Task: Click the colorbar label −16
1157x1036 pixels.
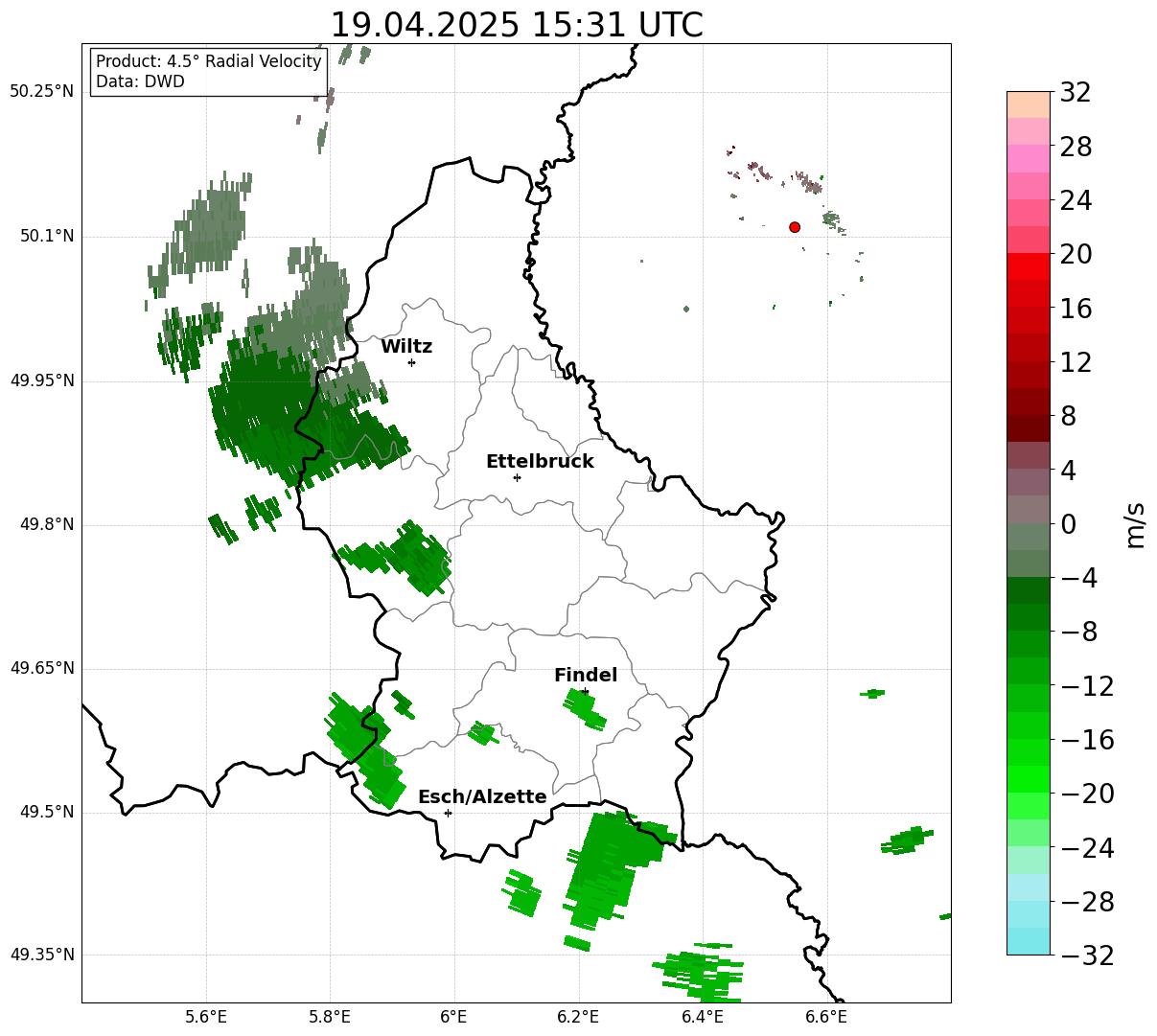Action: pyautogui.click(x=1087, y=740)
